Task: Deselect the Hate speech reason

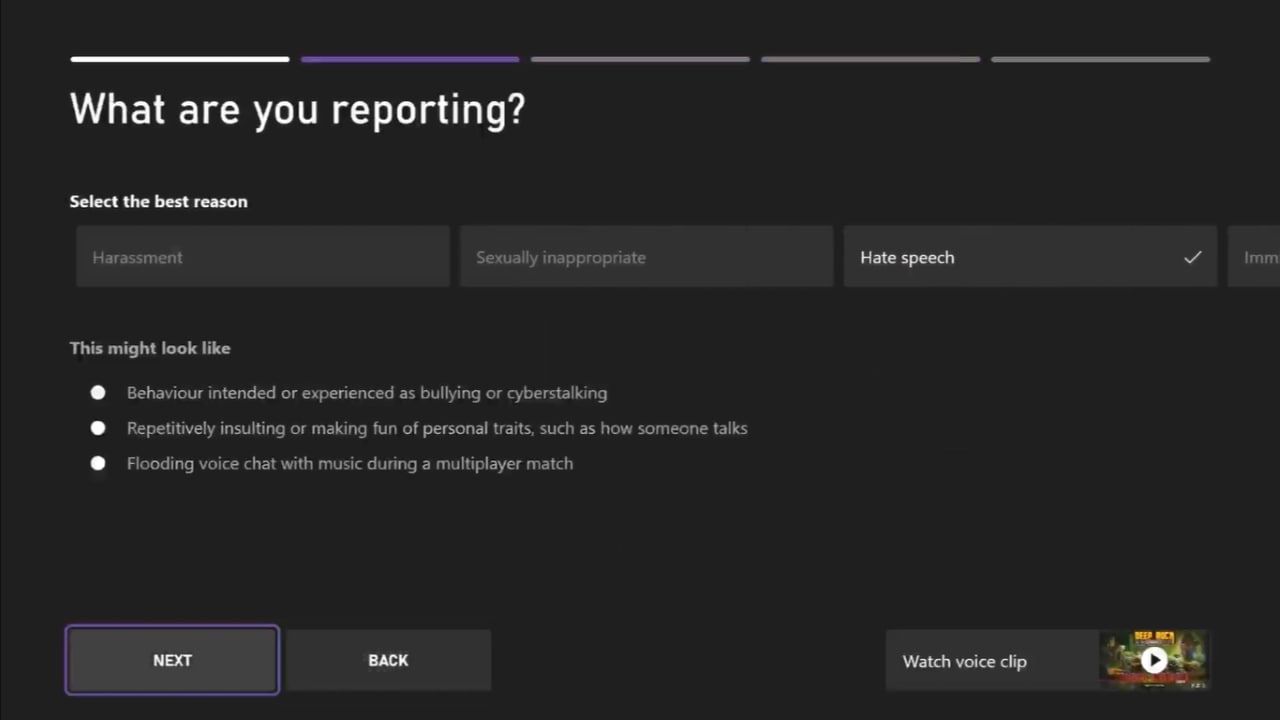Action: pos(1030,257)
